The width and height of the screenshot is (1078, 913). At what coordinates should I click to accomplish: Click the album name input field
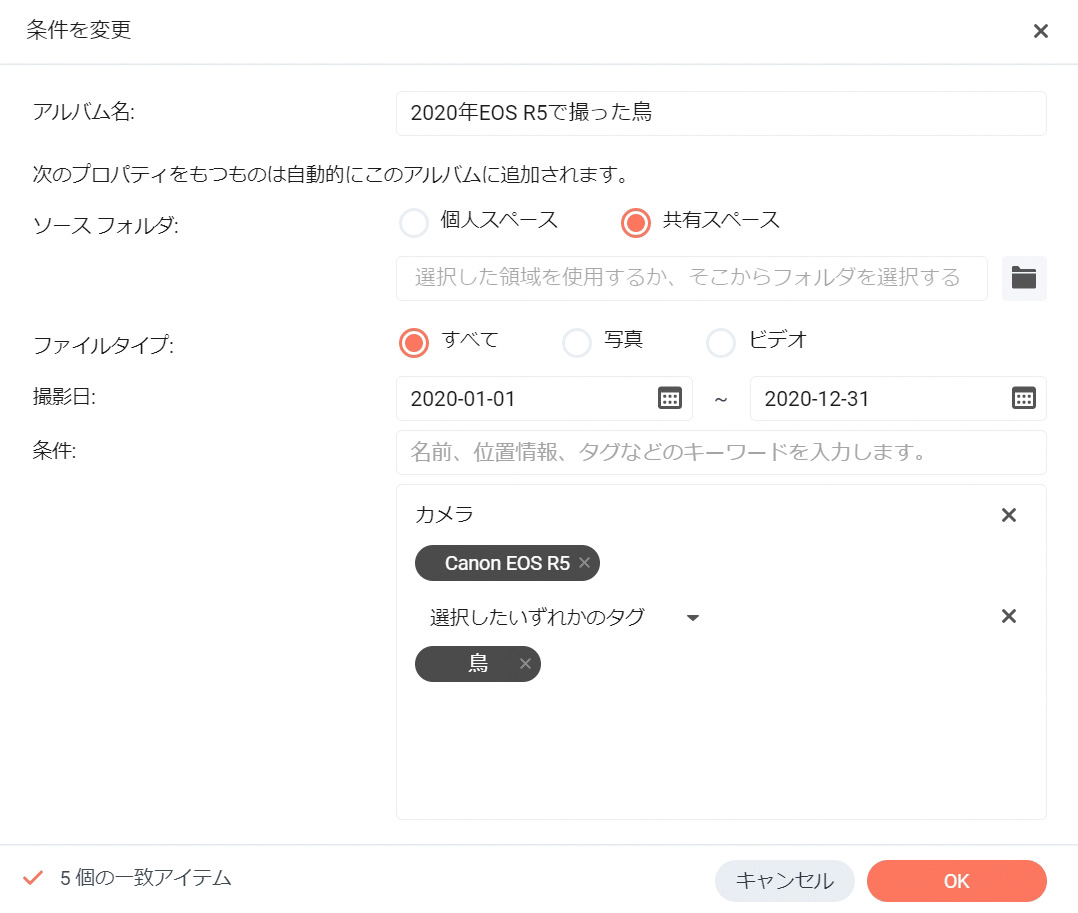pos(720,114)
